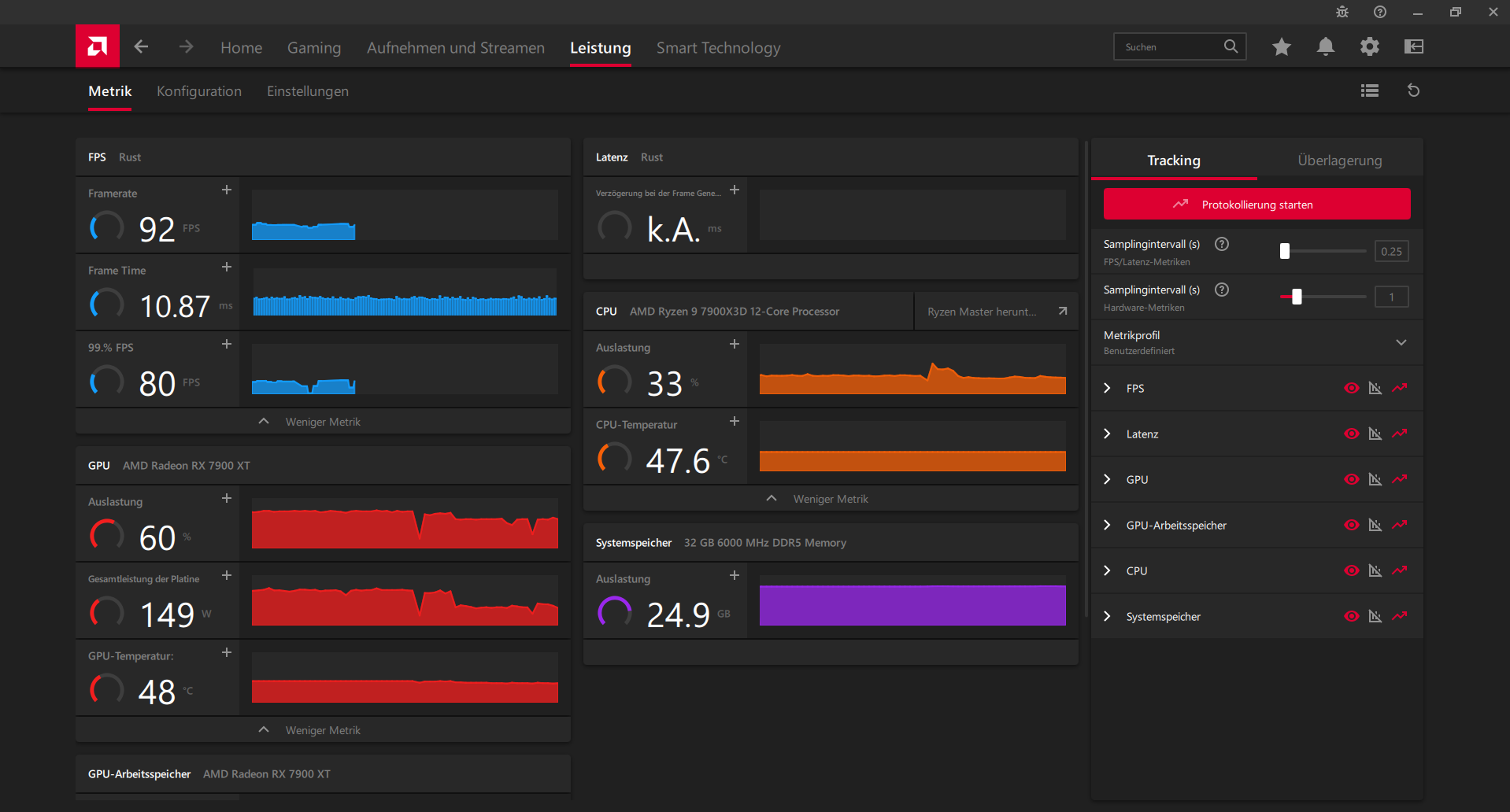Toggle chart icon in Latenz row
Viewport: 1510px width, 812px height.
pos(1375,434)
